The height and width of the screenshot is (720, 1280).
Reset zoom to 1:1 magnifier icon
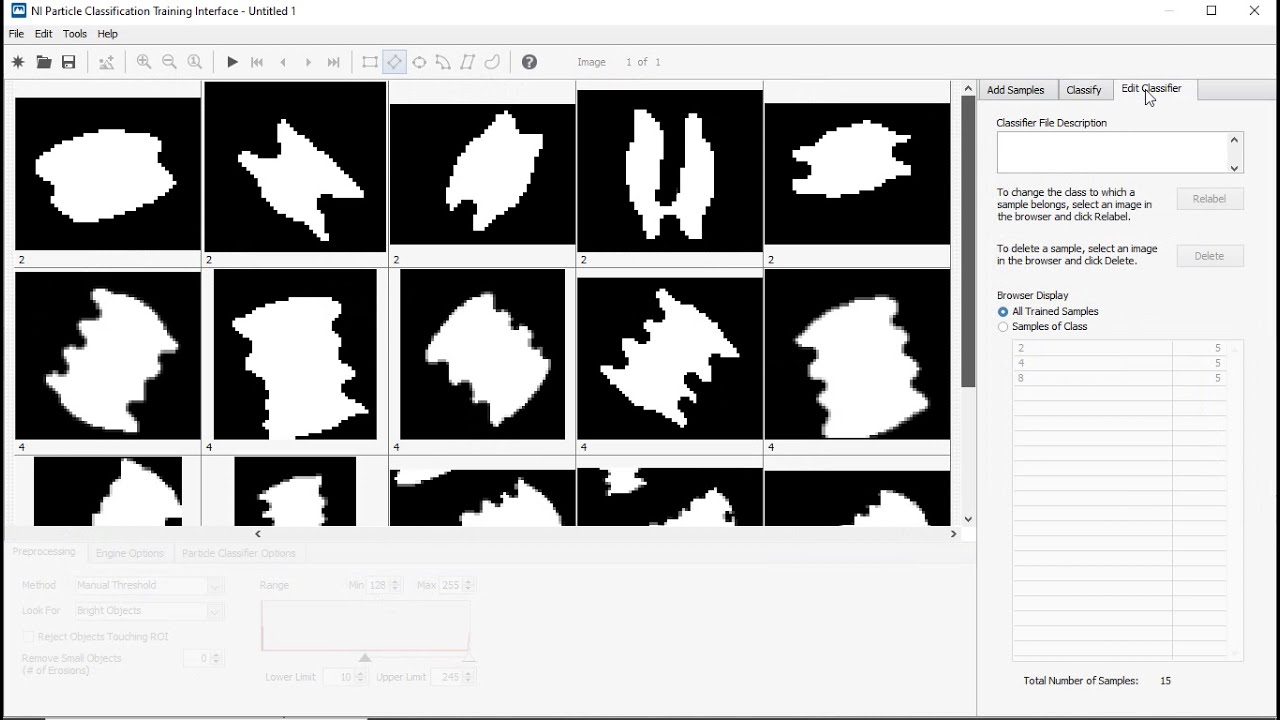pyautogui.click(x=195, y=62)
